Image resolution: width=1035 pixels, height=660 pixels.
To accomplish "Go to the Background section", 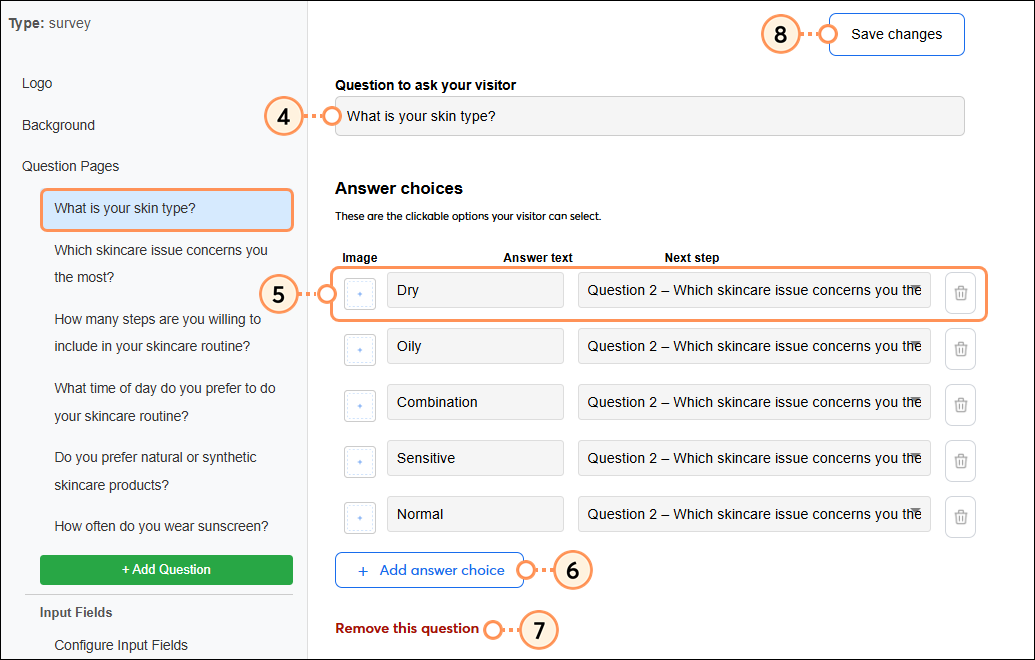I will point(58,125).
